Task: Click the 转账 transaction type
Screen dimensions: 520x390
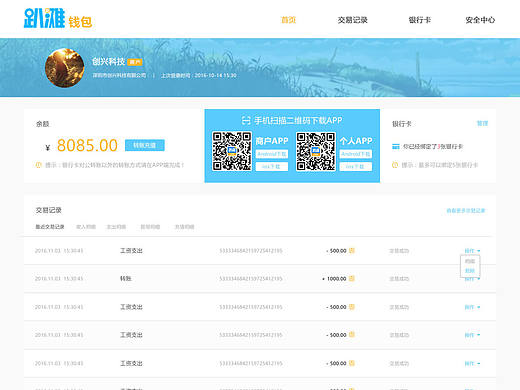Action: [126, 278]
